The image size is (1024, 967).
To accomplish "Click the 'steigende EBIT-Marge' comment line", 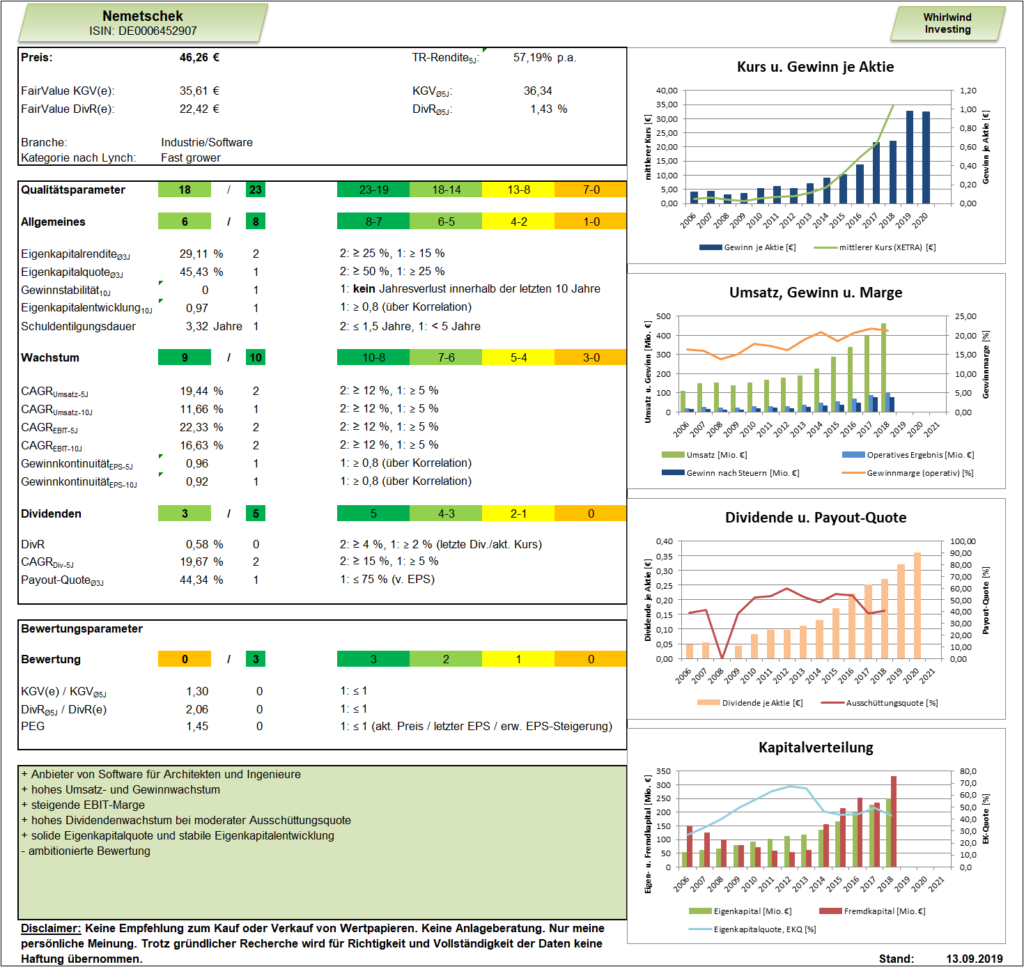I will (84, 806).
